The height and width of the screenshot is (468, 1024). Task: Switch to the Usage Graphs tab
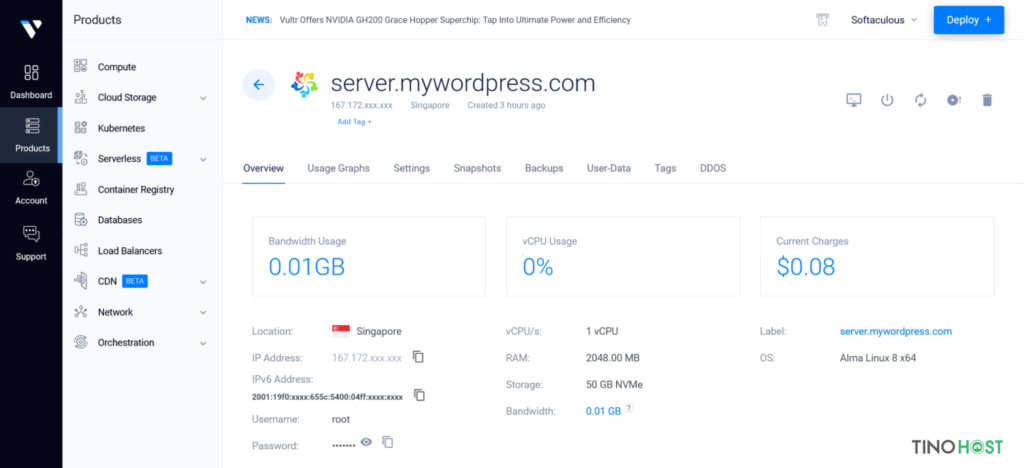coord(338,168)
